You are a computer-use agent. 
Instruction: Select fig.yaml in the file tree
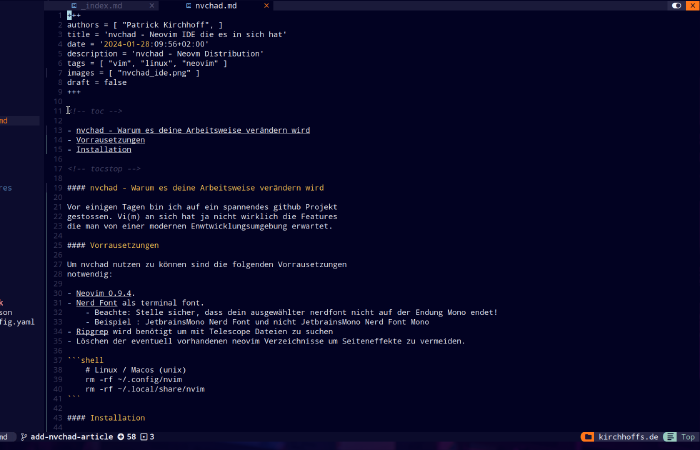click(x=17, y=322)
